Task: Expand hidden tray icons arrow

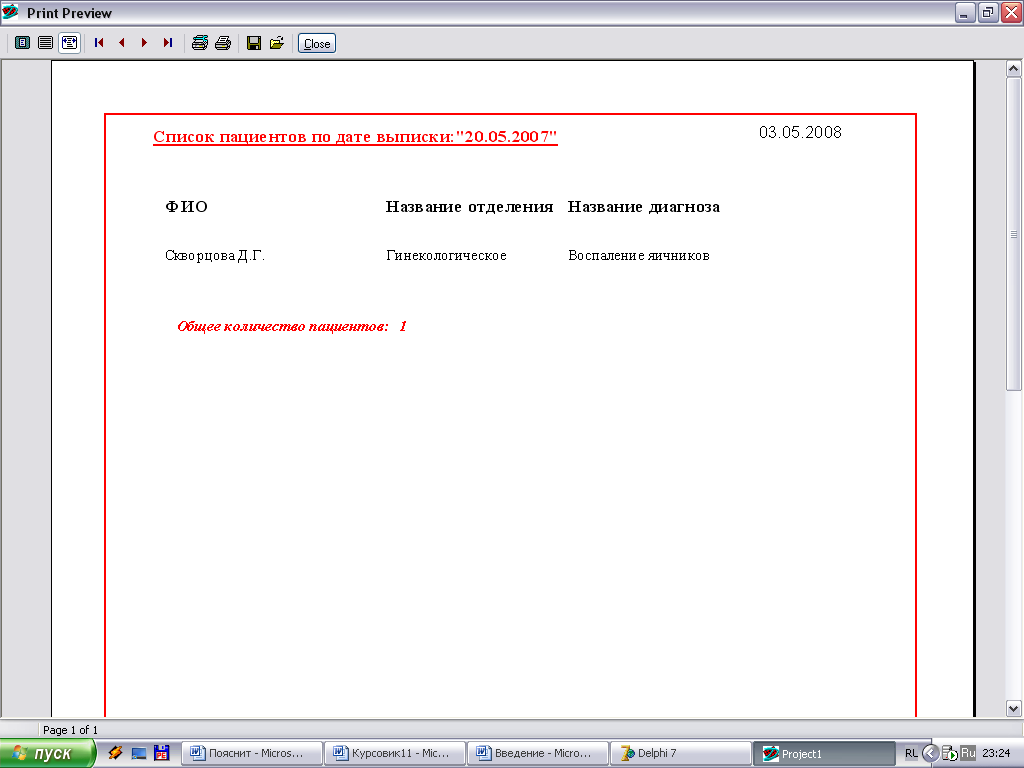Action: coord(930,754)
